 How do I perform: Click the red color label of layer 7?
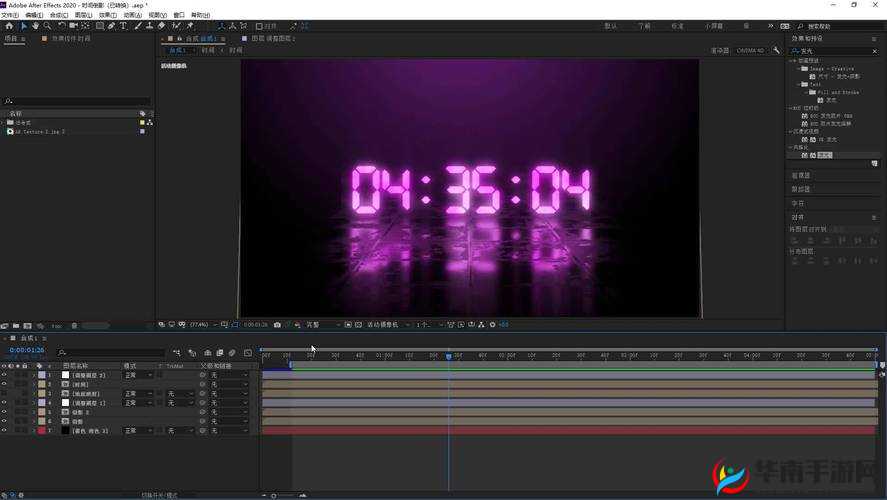[42, 430]
